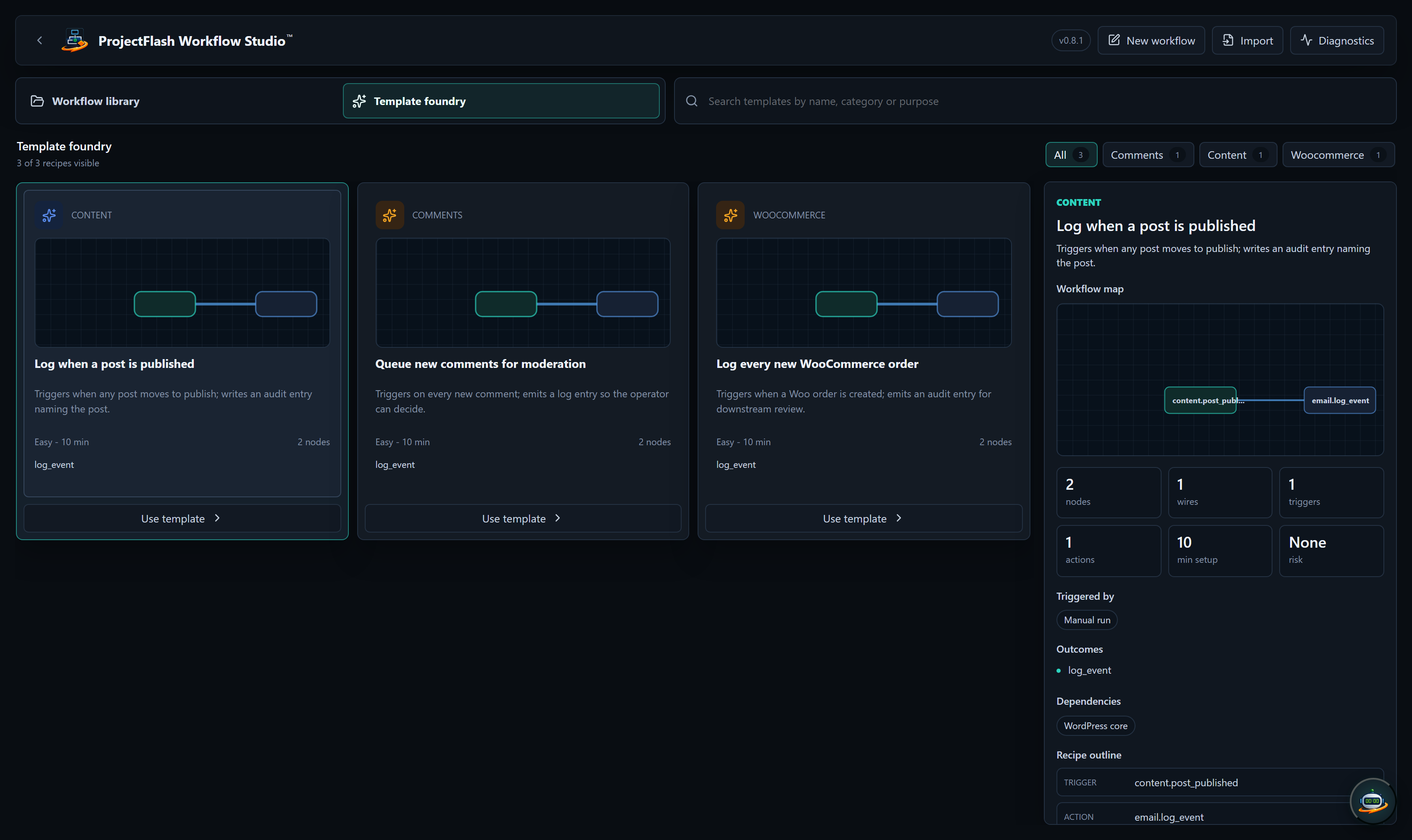Open Diagnostics
The image size is (1412, 840).
coord(1337,40)
